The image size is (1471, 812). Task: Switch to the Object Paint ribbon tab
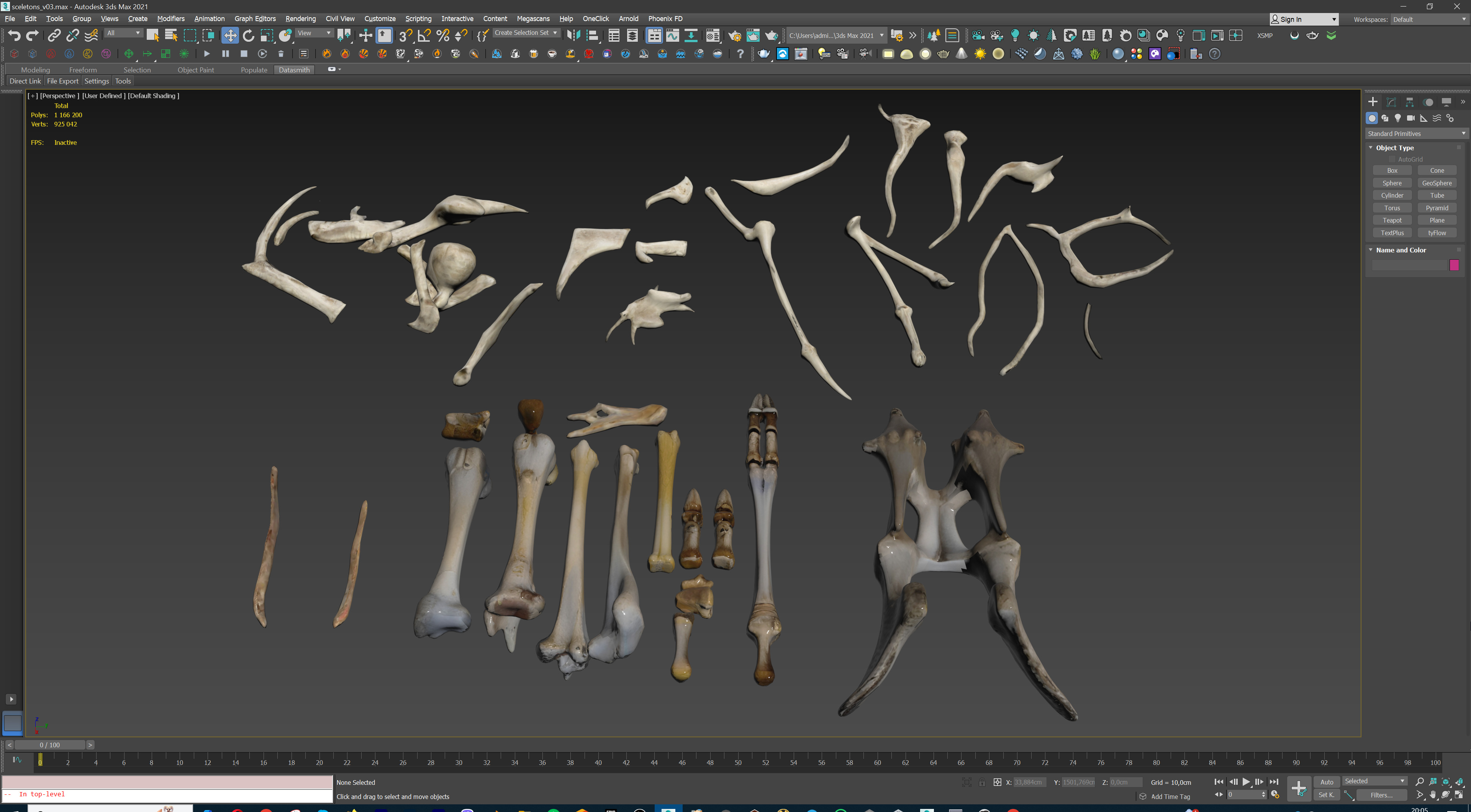(x=195, y=70)
